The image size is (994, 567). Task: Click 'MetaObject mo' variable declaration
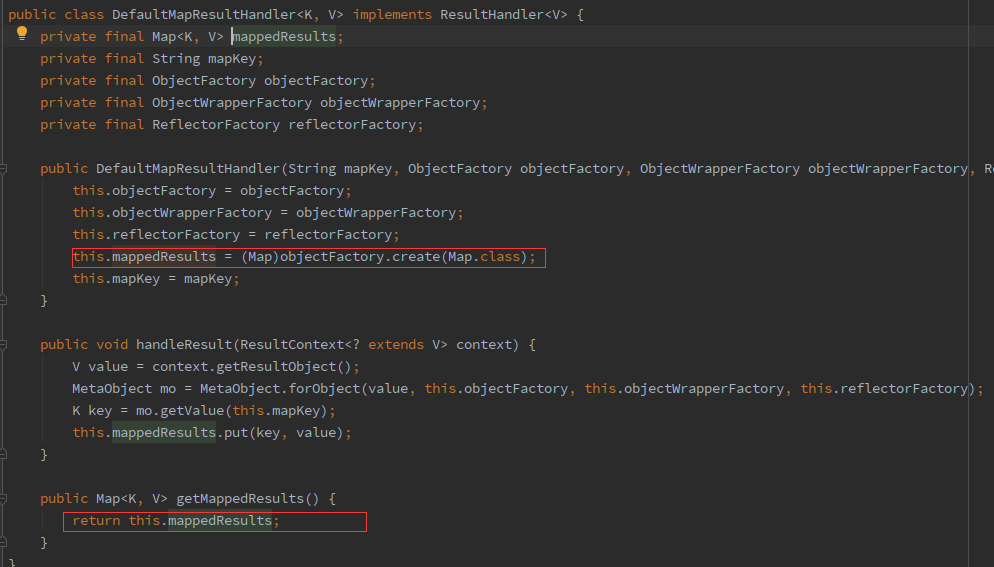pyautogui.click(x=124, y=389)
